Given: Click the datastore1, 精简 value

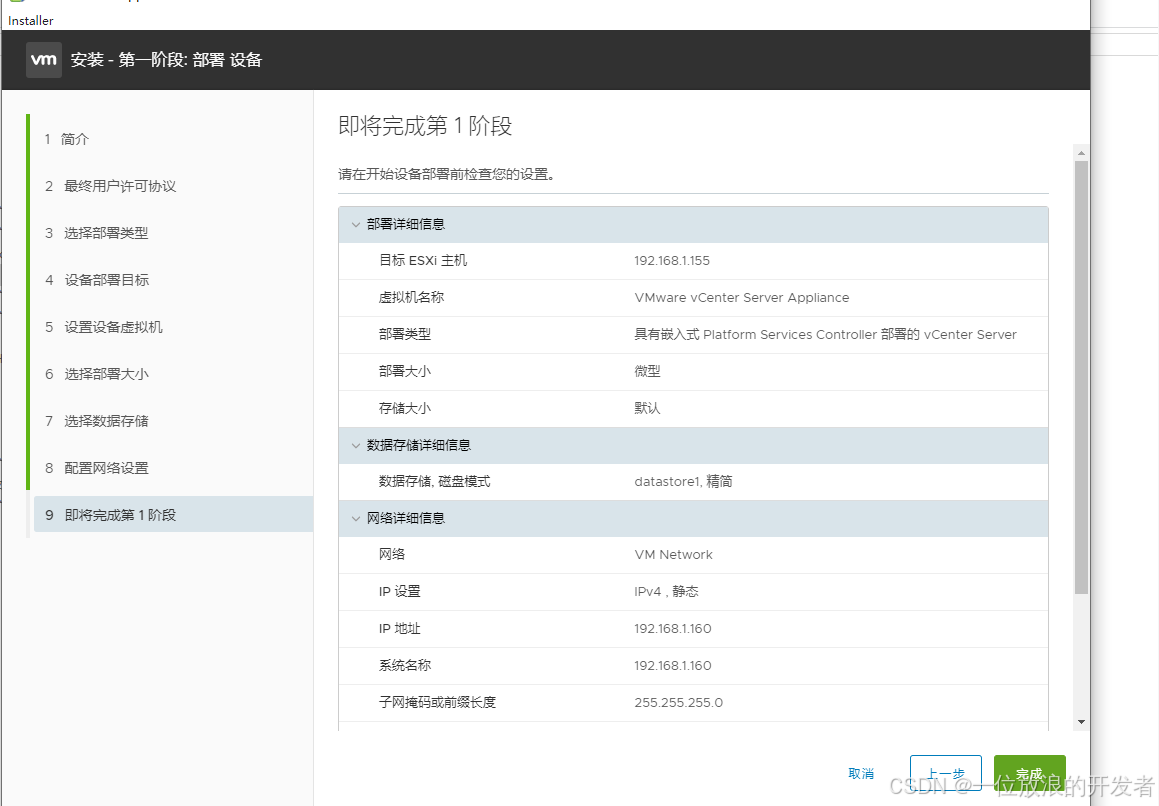Looking at the screenshot, I should coord(683,481).
